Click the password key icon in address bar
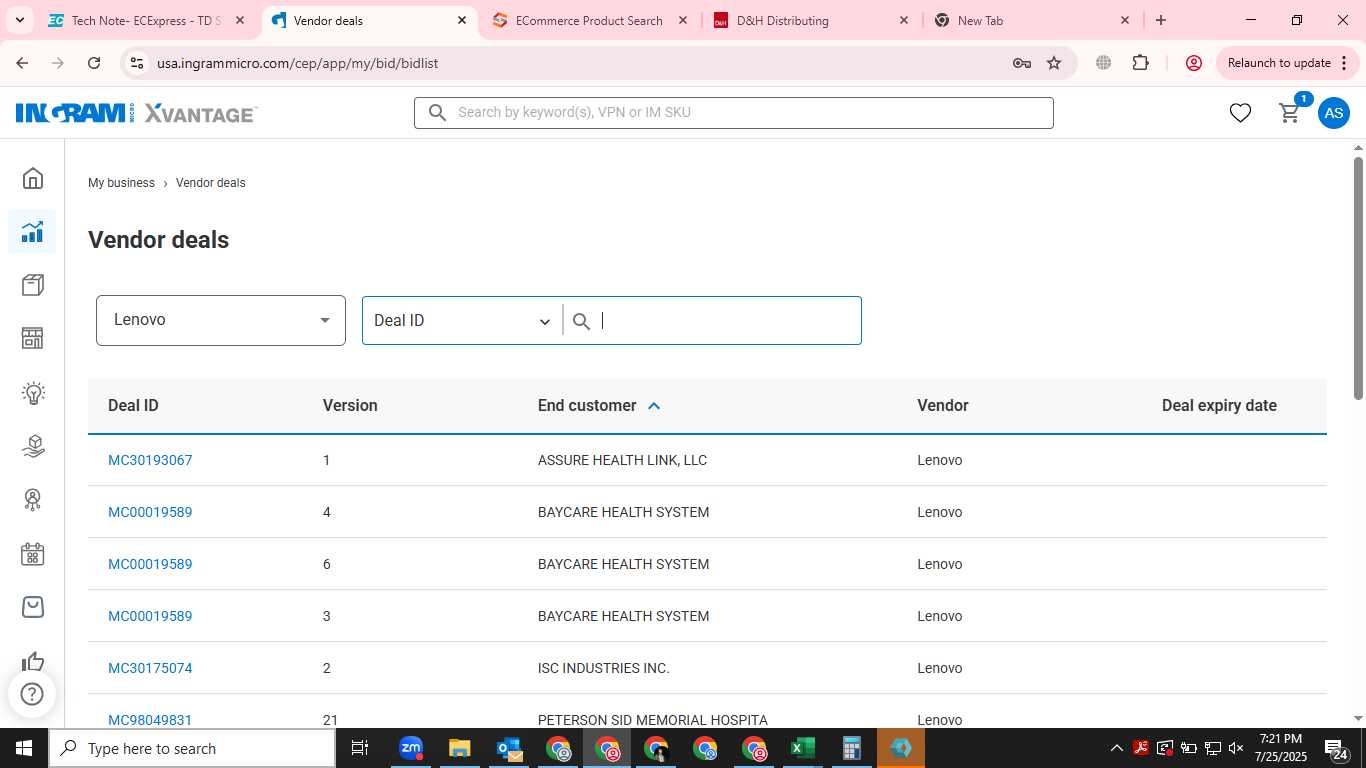The height and width of the screenshot is (768, 1366). pyautogui.click(x=1021, y=63)
